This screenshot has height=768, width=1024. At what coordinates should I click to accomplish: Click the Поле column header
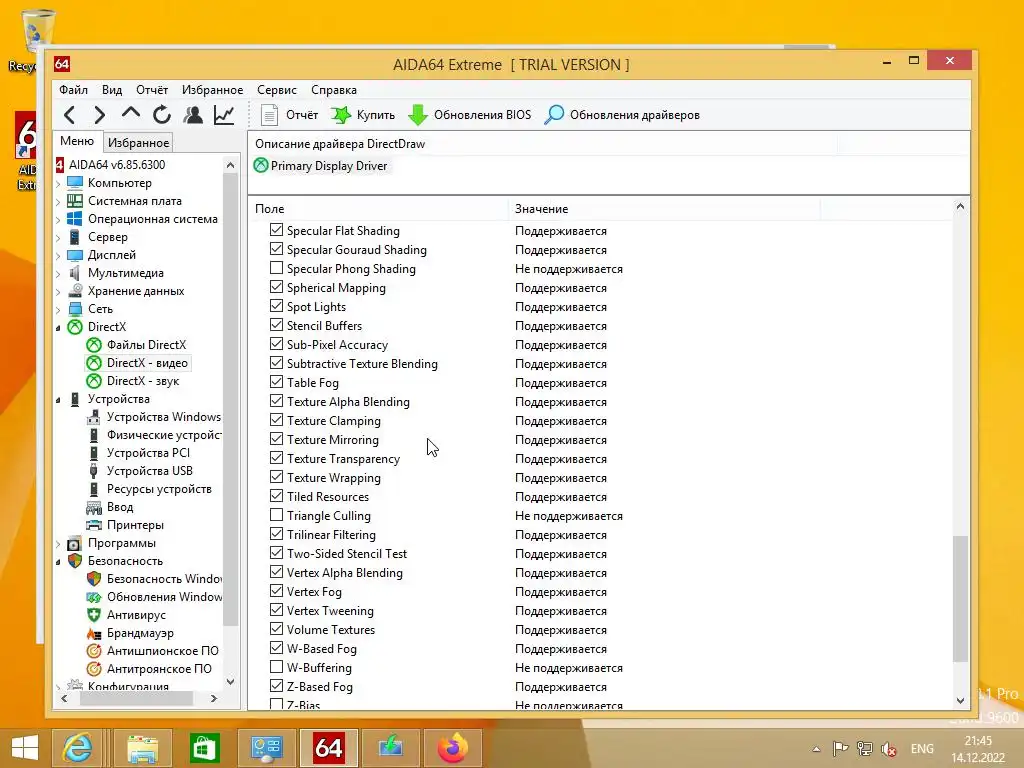click(378, 209)
